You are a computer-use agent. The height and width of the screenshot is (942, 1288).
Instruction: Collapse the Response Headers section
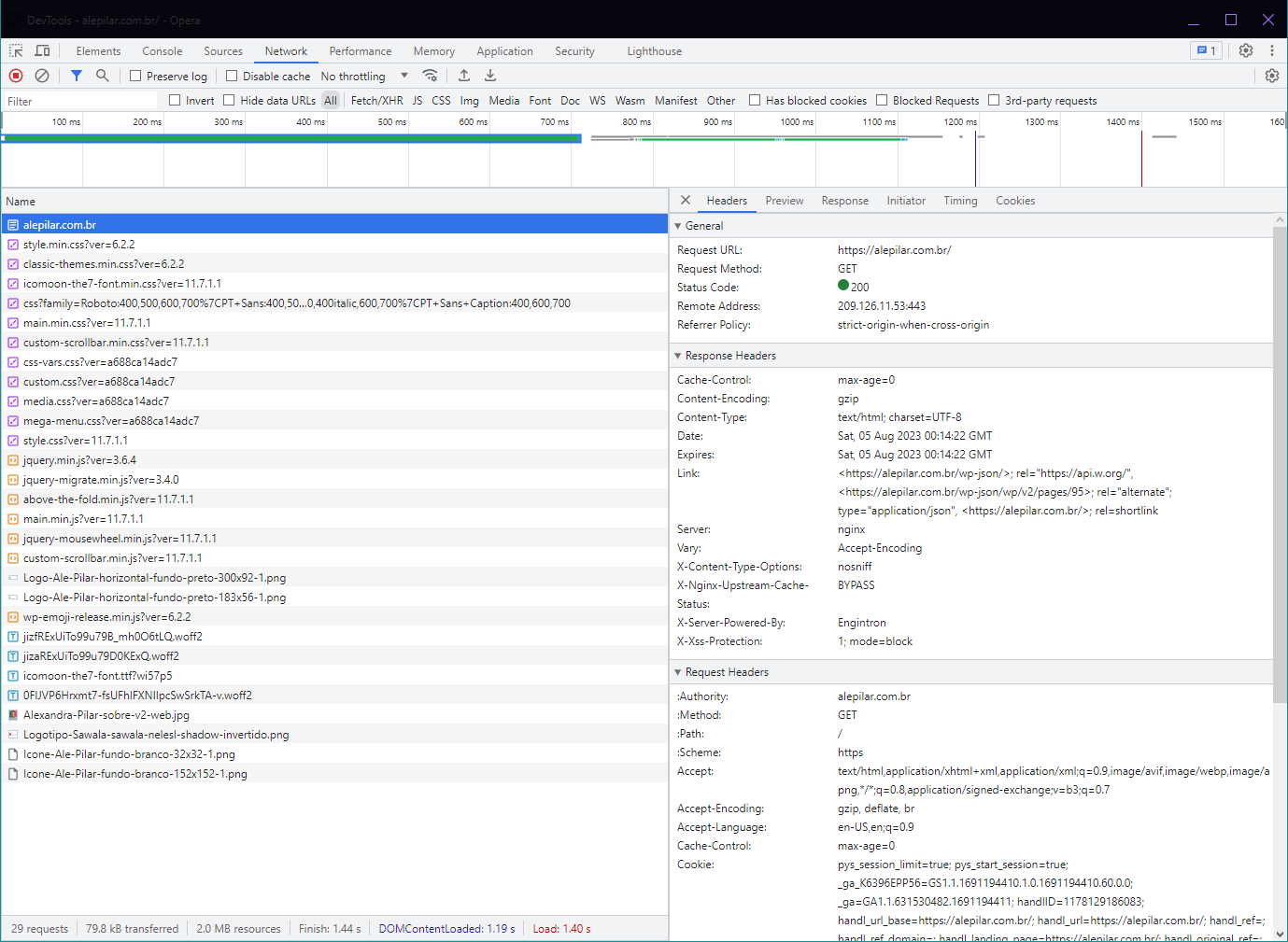[x=729, y=356]
